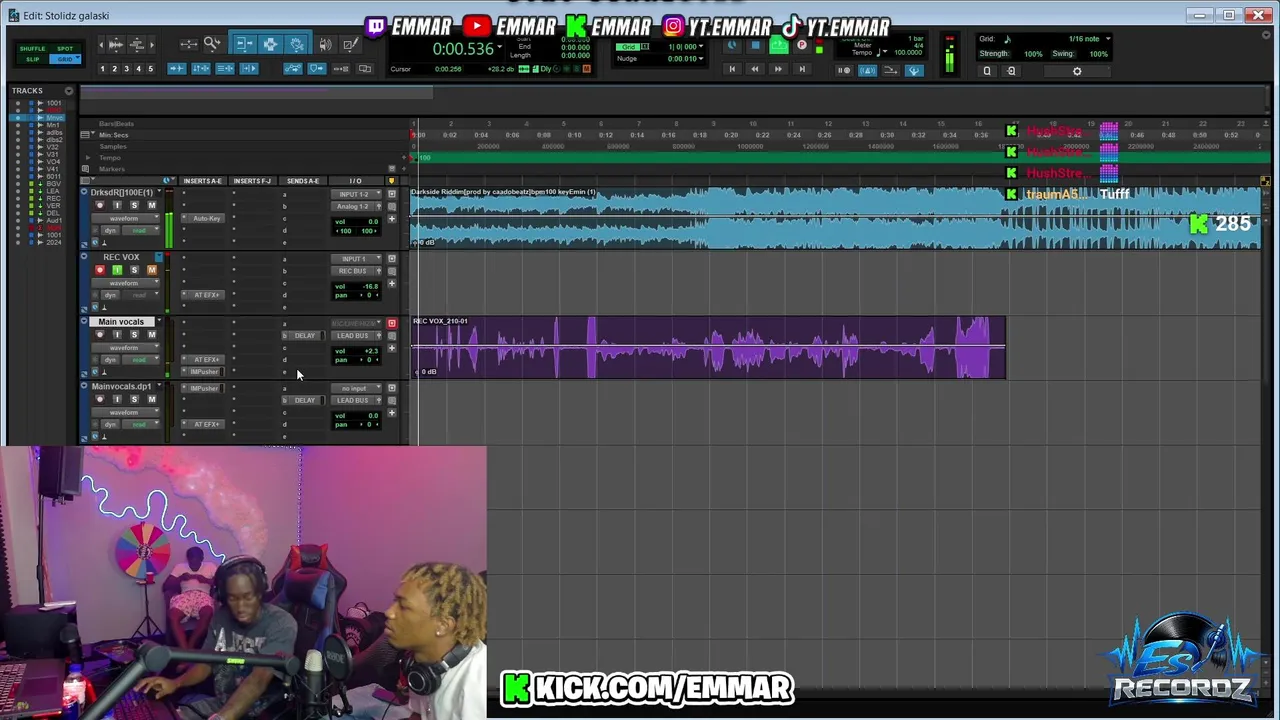Image resolution: width=1280 pixels, height=720 pixels.
Task: Click the INSERTS F-J column header
Action: pyautogui.click(x=252, y=181)
